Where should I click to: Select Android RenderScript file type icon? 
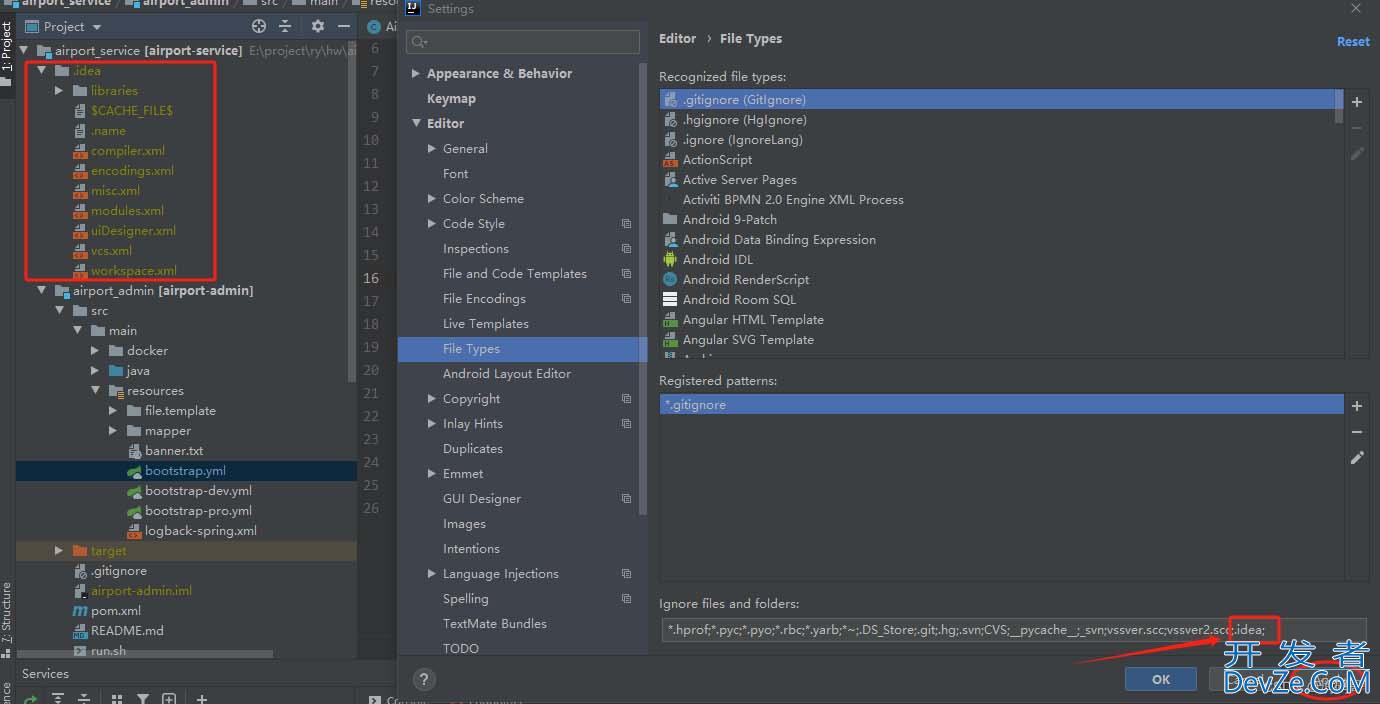tap(670, 280)
